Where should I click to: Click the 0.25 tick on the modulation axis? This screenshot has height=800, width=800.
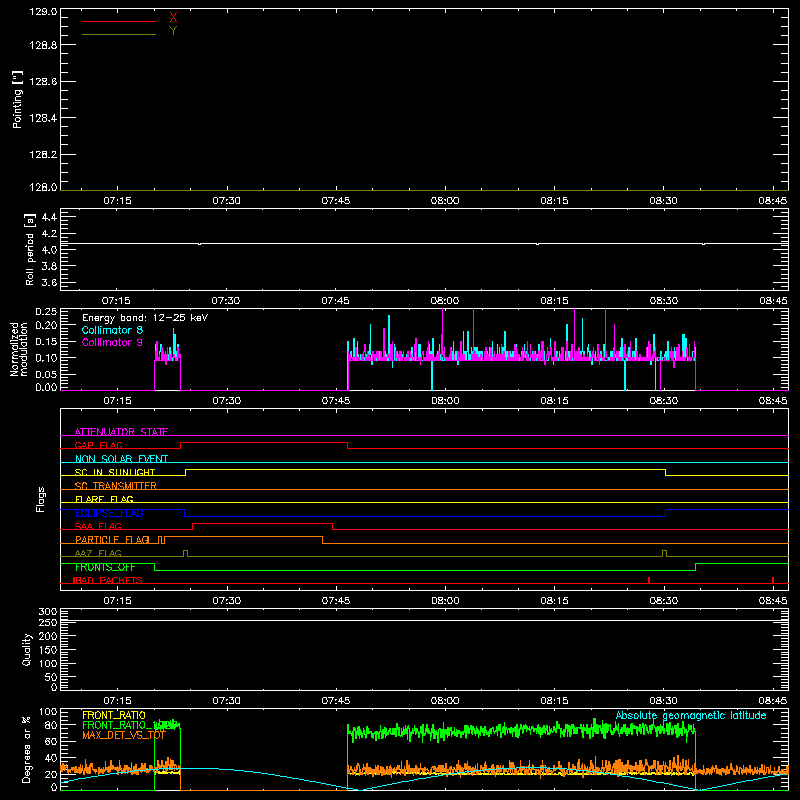point(46,312)
